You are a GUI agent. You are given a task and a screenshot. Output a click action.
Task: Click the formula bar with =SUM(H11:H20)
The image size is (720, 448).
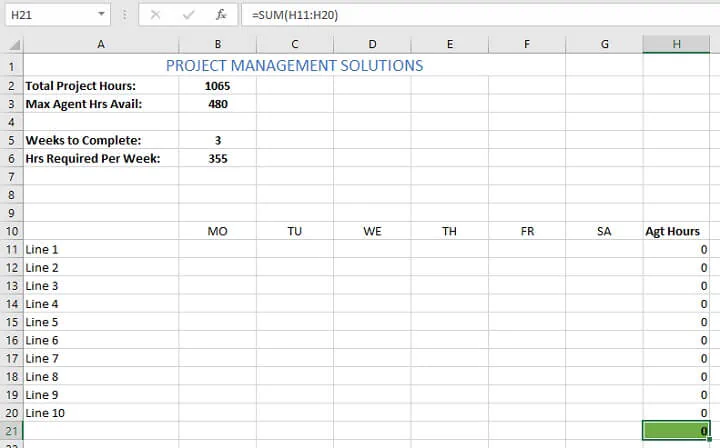tap(480, 15)
